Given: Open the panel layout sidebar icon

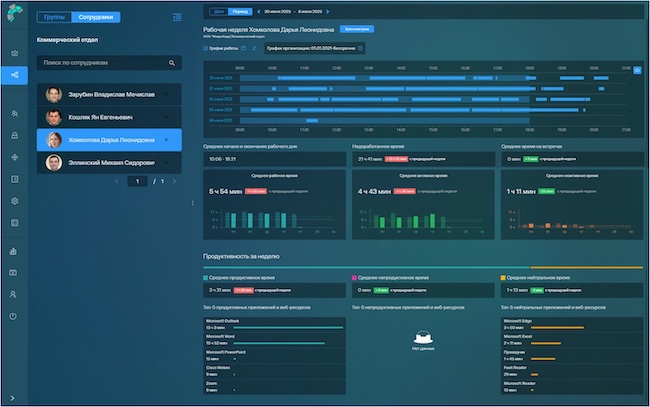Looking at the screenshot, I should click(15, 179).
